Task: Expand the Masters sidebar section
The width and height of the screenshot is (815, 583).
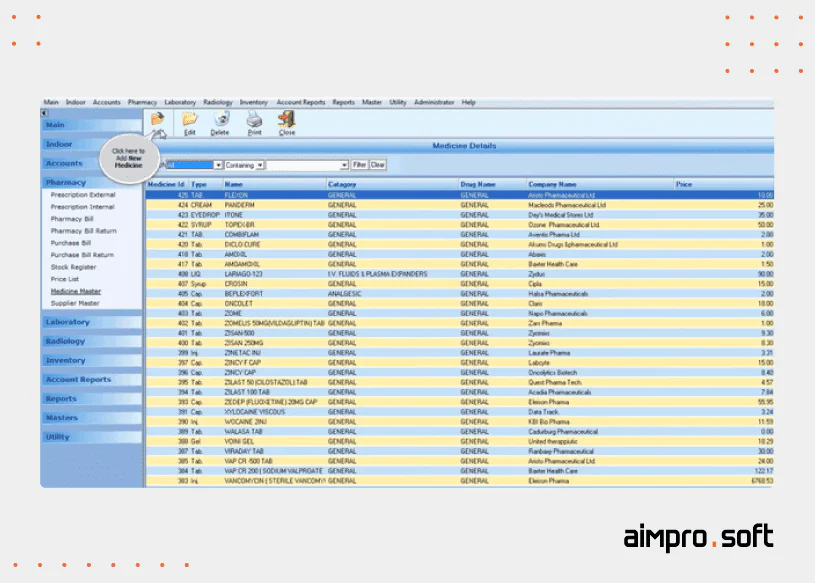Action: [91, 418]
